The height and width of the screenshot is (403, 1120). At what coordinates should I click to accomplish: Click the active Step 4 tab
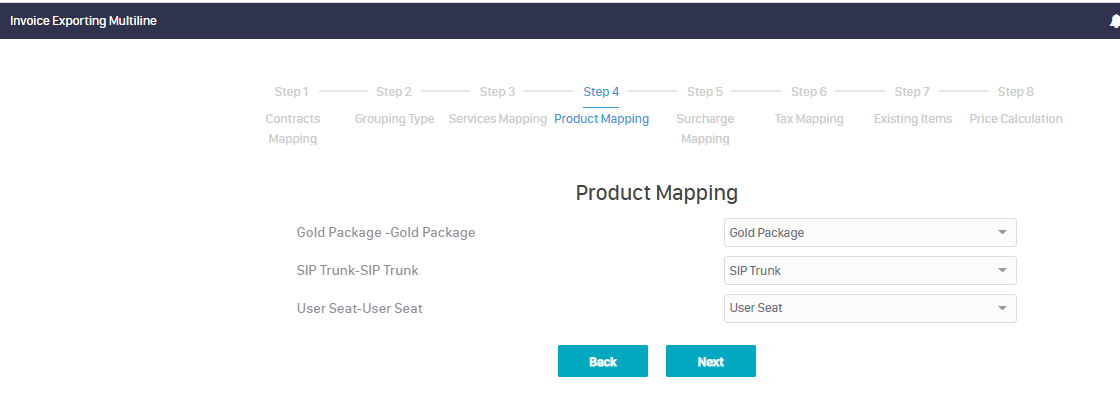601,92
